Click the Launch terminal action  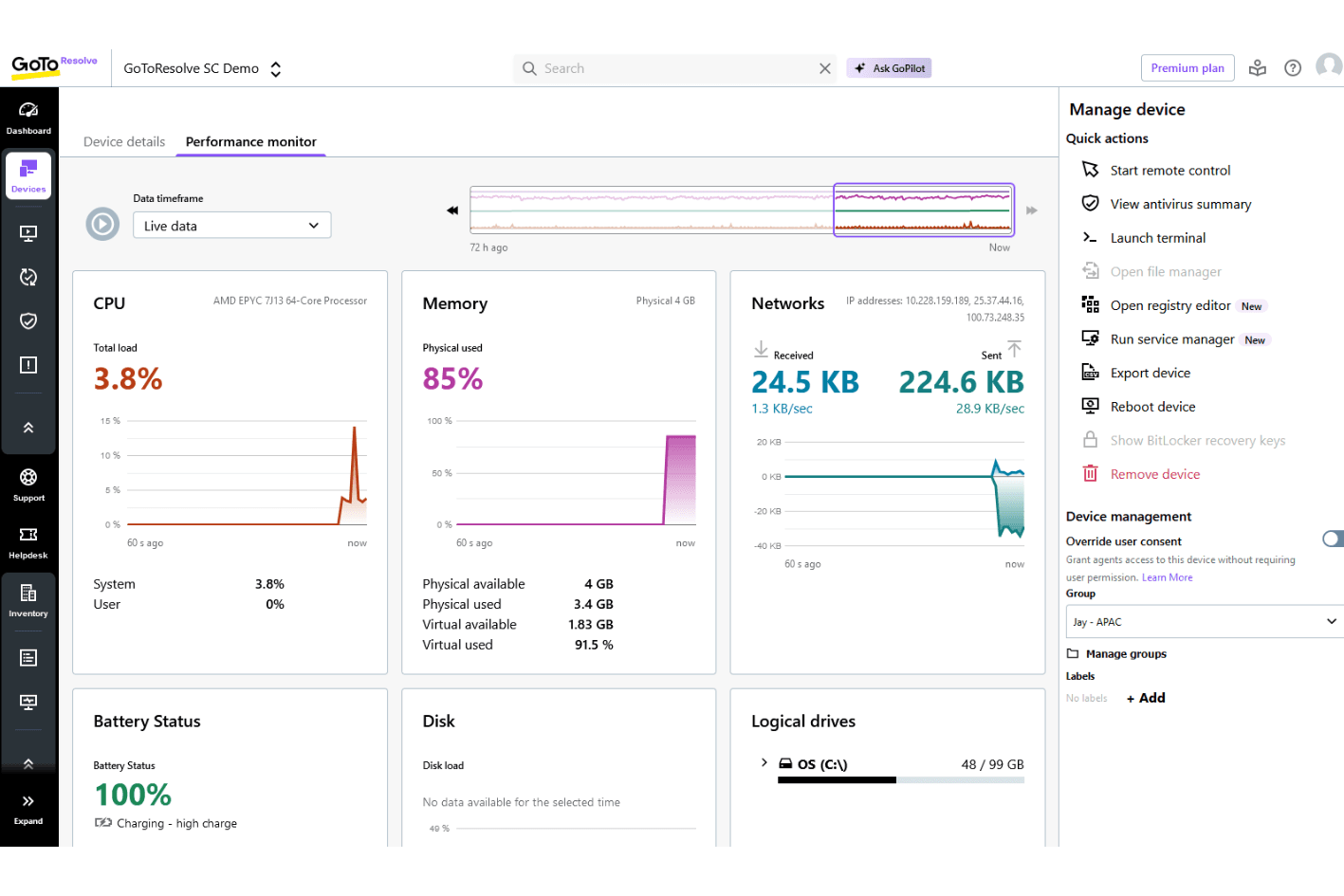click(x=1158, y=238)
